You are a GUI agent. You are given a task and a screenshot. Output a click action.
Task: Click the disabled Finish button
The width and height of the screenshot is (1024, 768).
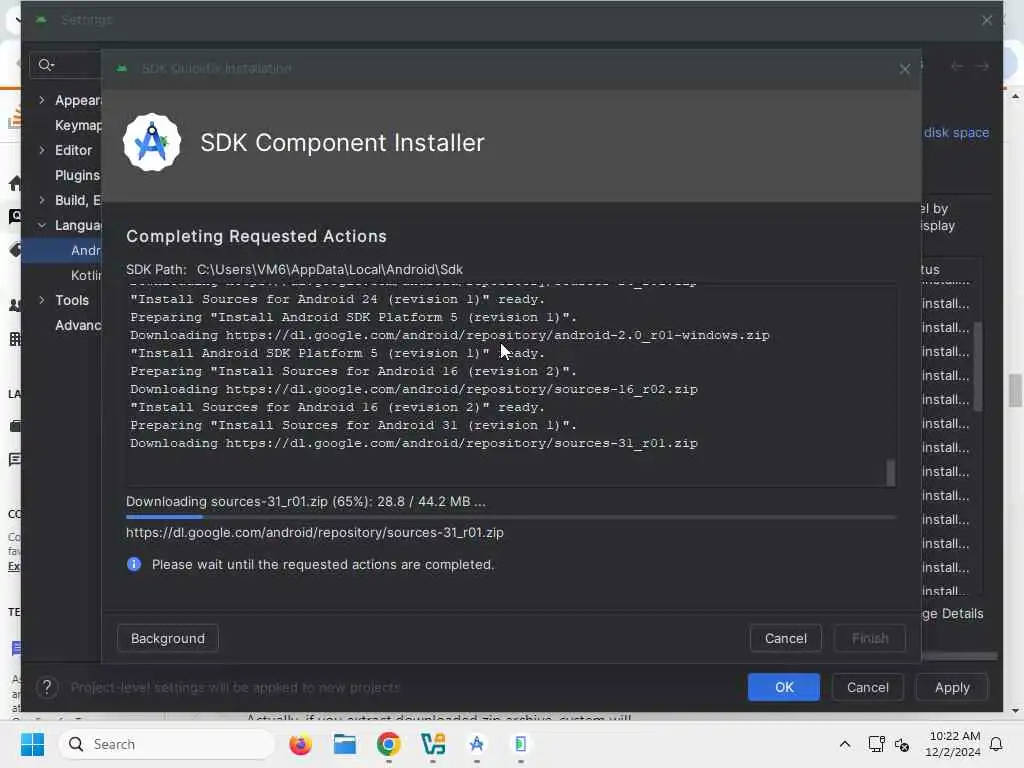pyautogui.click(x=870, y=638)
